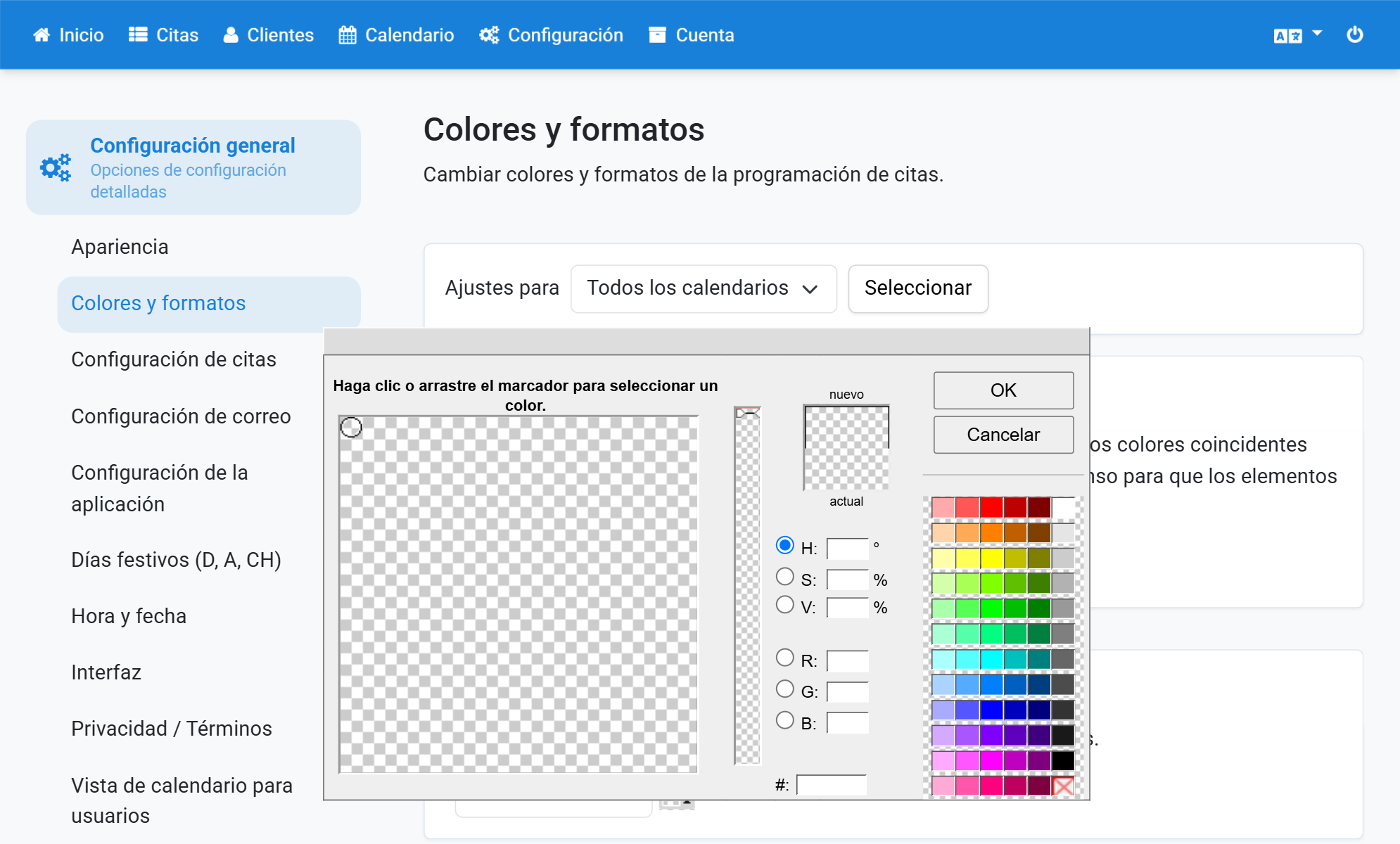Image resolution: width=1400 pixels, height=844 pixels.
Task: Open Configuración de citas
Action: [174, 359]
